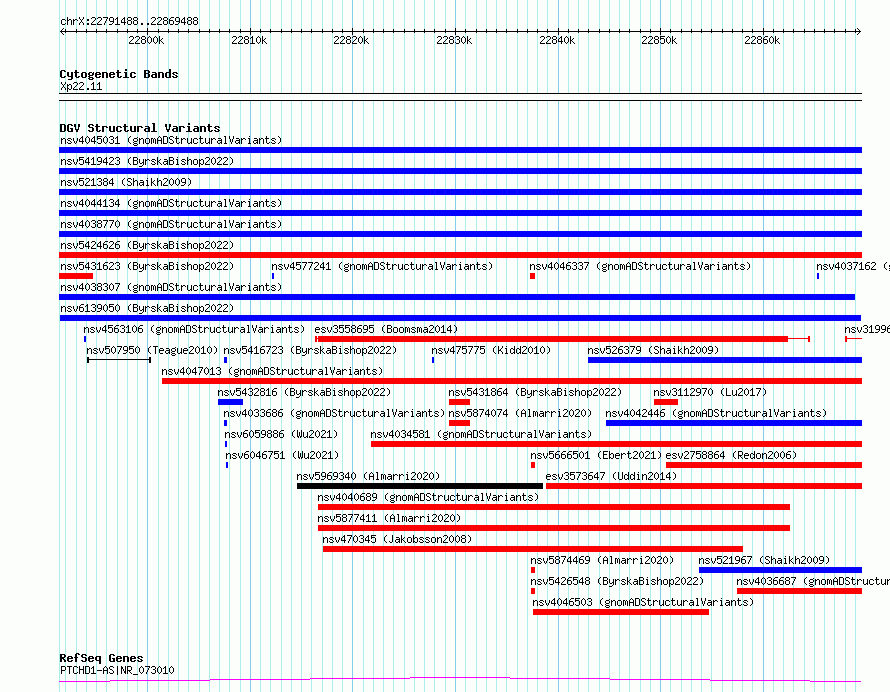Click nsv6139050 (ByrskaBishop2022) label
Image resolution: width=890 pixels, height=692 pixels.
coord(147,308)
